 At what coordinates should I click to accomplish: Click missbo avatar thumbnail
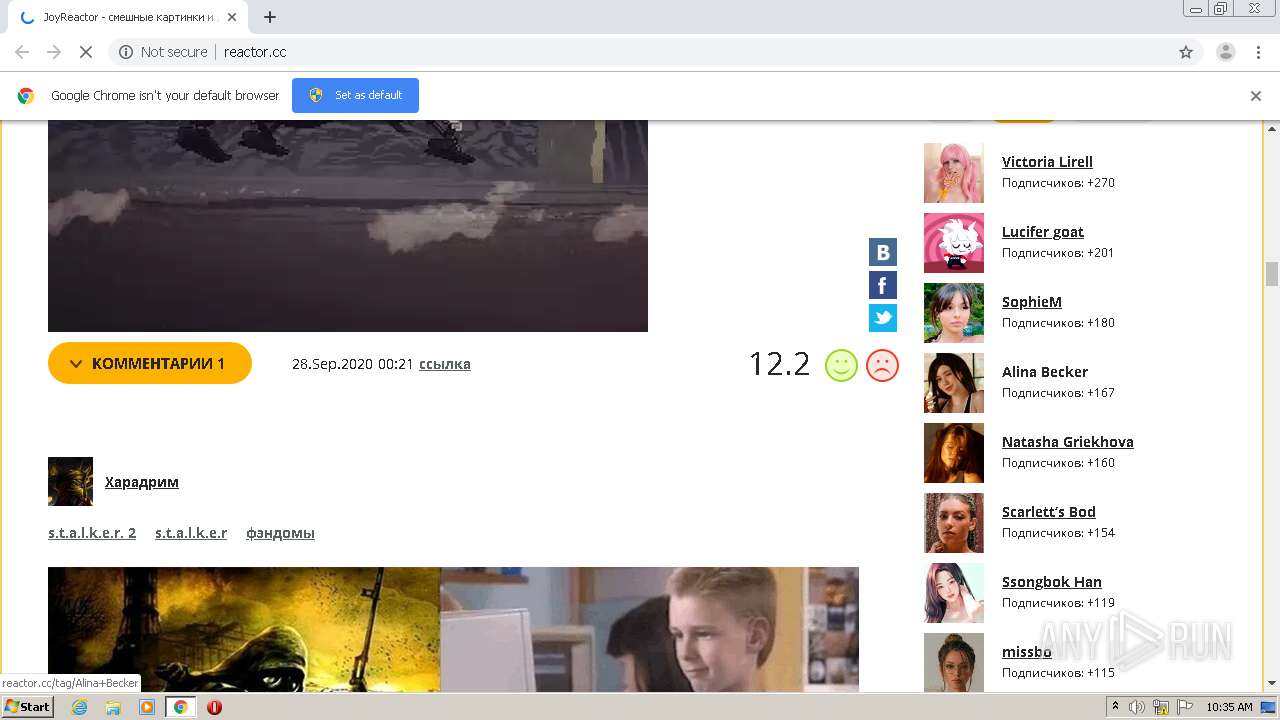(954, 662)
